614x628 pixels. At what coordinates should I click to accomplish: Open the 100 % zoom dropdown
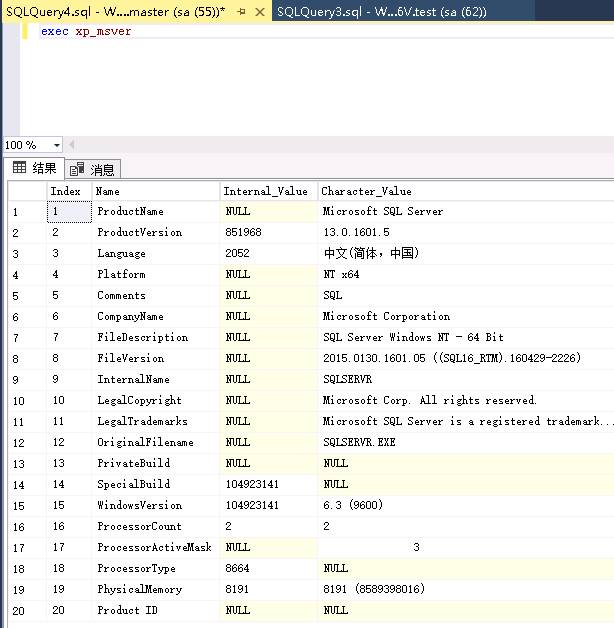[x=55, y=145]
